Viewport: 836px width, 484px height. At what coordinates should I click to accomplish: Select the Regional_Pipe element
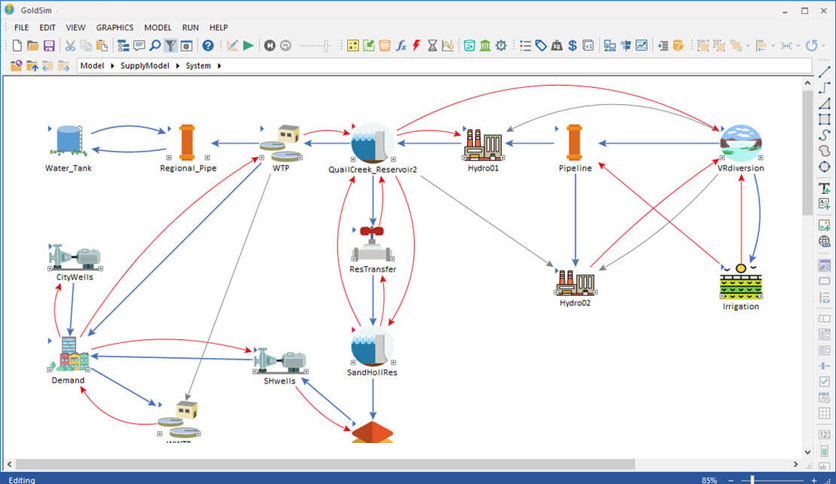coord(187,142)
